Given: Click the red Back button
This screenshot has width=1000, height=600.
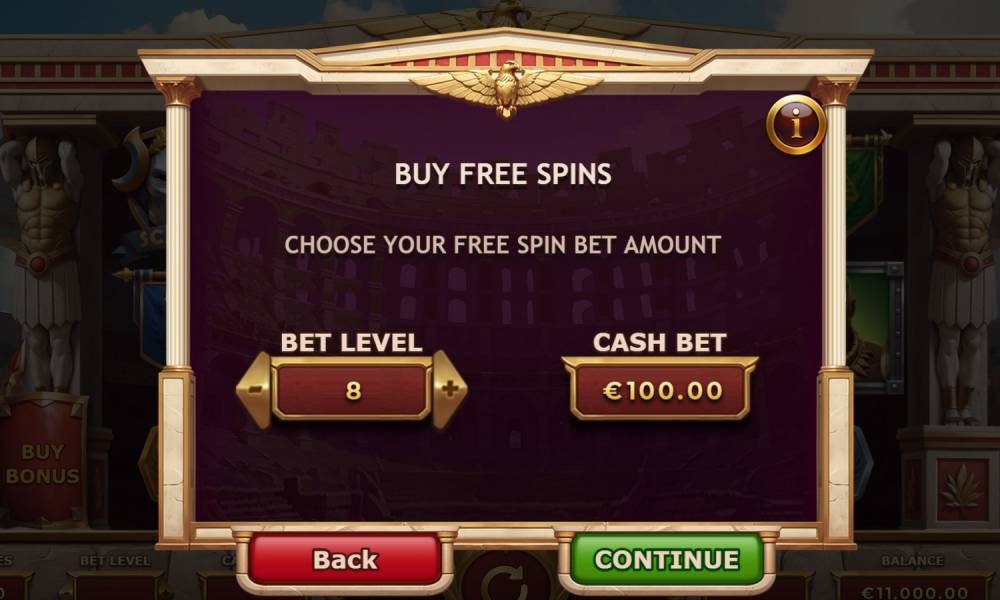Looking at the screenshot, I should (x=345, y=559).
